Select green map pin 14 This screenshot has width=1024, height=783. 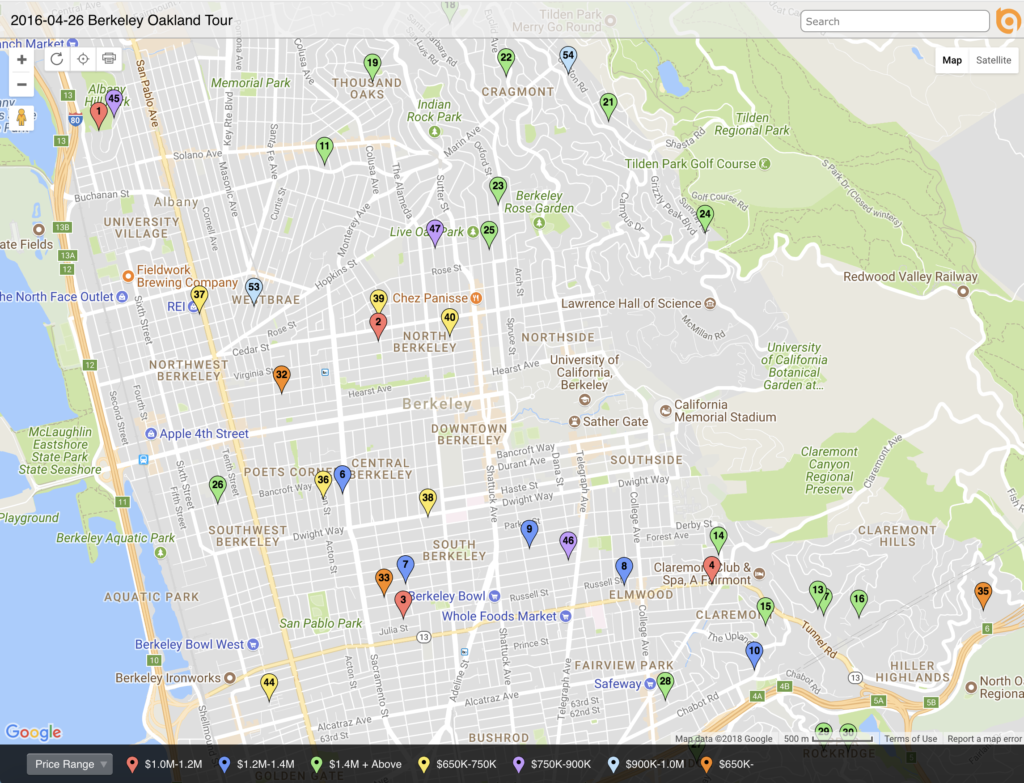718,539
